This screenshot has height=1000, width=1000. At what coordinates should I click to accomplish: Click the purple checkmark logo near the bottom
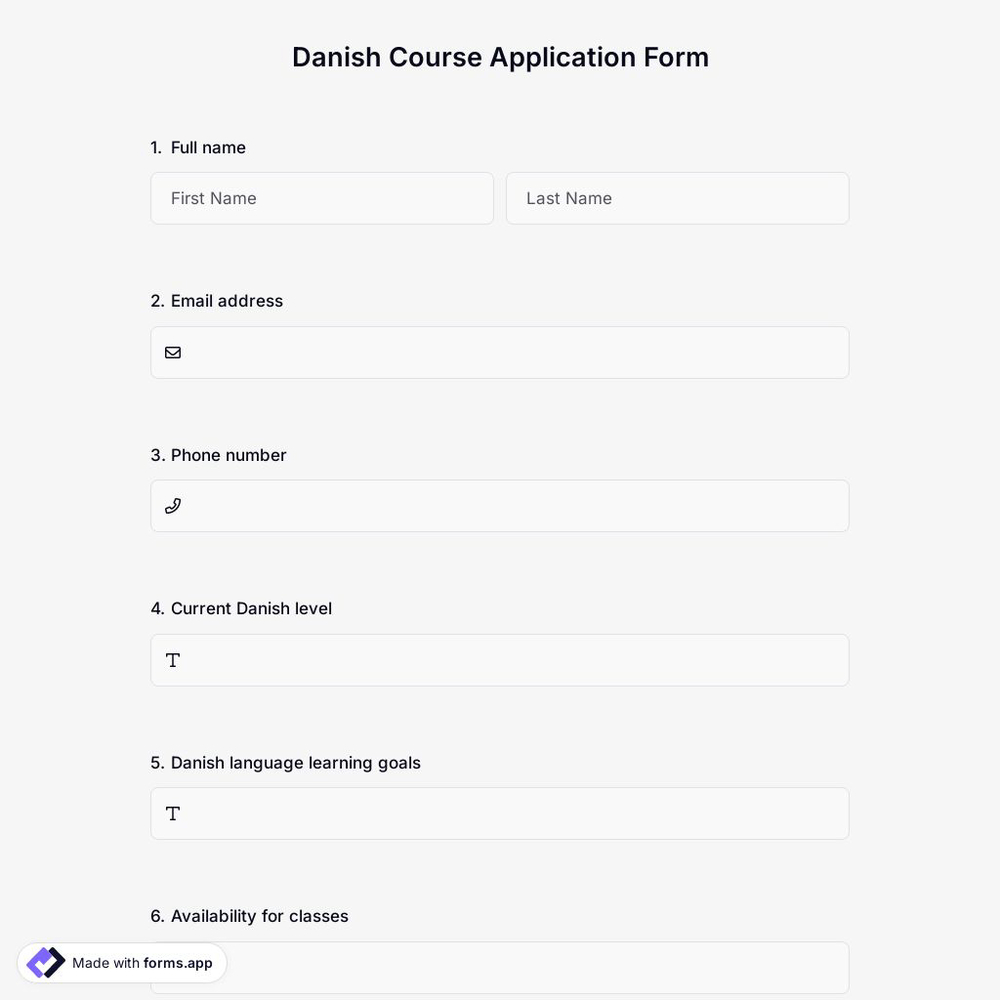point(44,962)
